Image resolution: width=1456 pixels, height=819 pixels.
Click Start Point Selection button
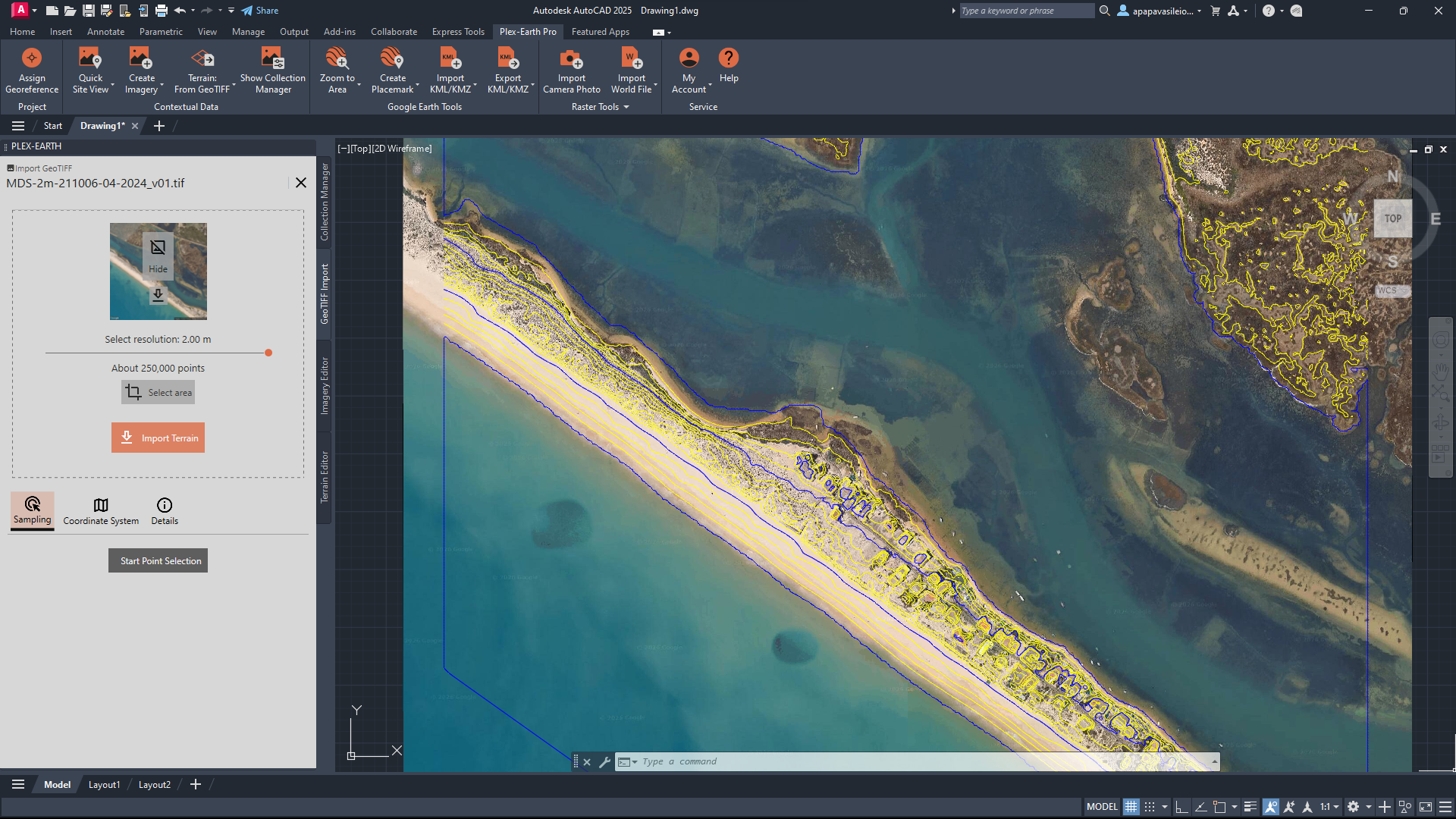pyautogui.click(x=158, y=560)
